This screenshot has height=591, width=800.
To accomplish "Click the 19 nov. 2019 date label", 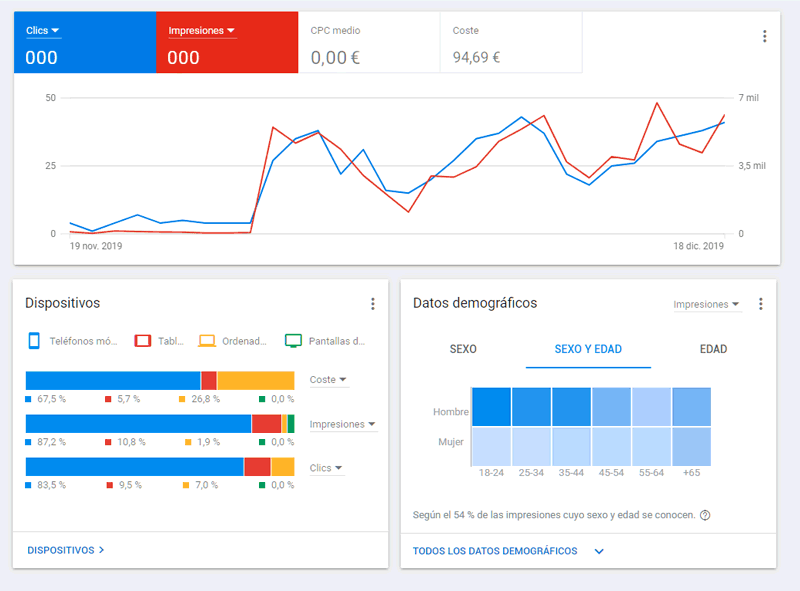I will 96,246.
